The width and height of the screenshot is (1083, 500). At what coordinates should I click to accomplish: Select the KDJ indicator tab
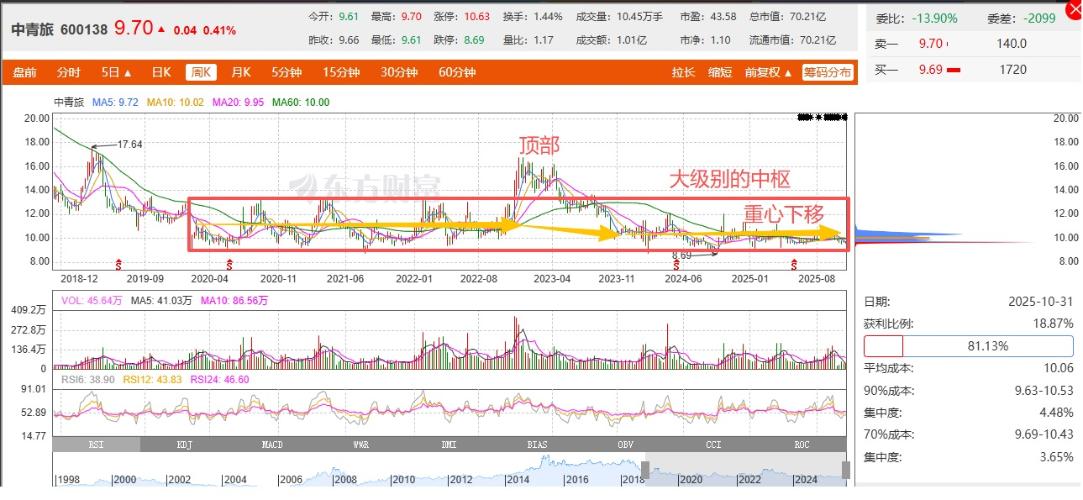(184, 445)
